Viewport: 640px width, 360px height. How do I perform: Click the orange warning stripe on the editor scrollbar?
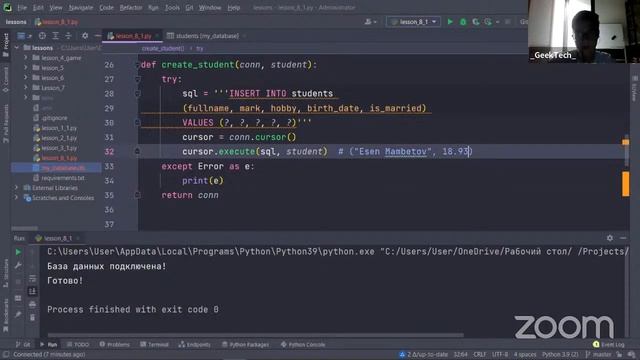(x=625, y=184)
